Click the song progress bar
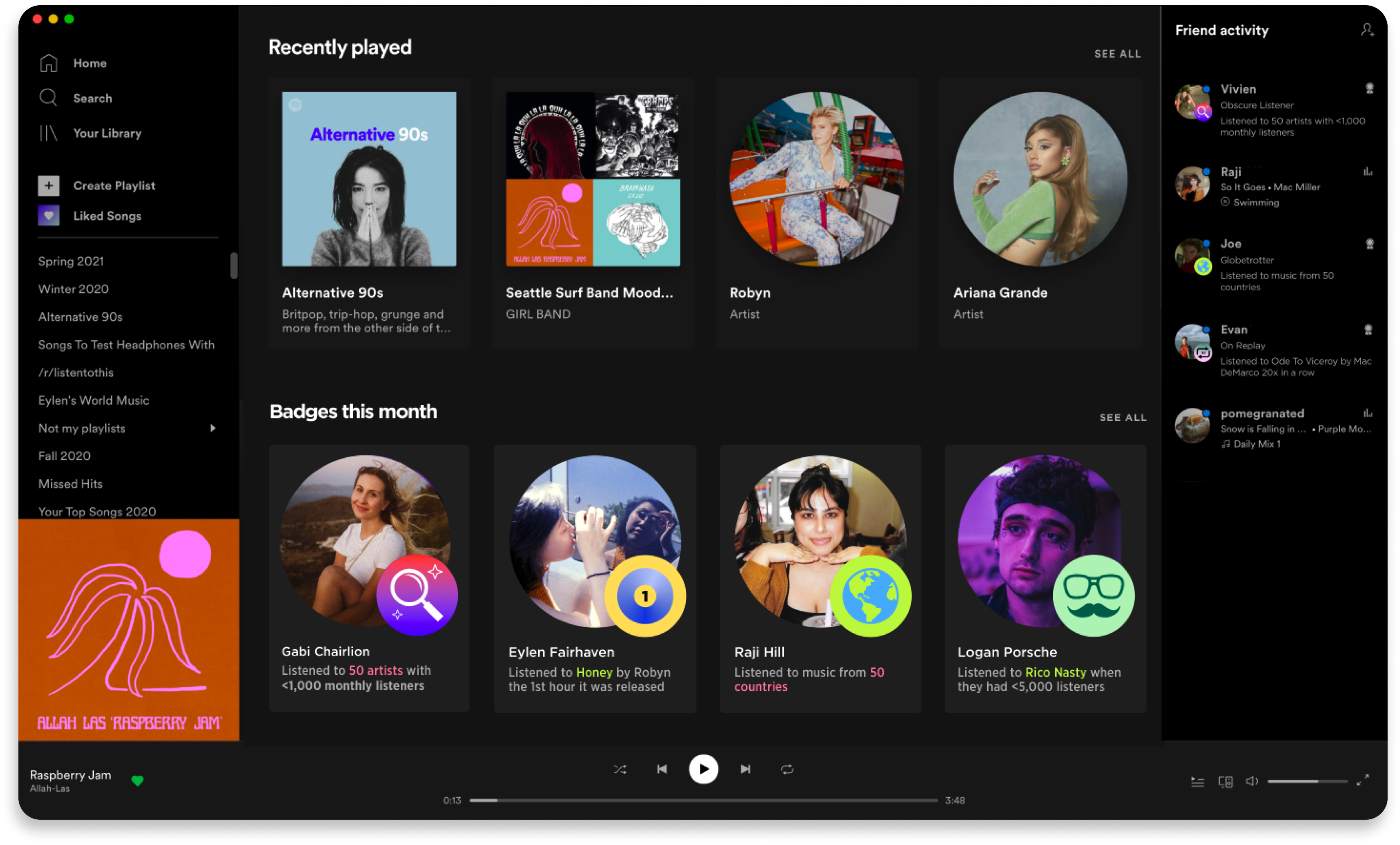The width and height of the screenshot is (1400, 845). (703, 800)
